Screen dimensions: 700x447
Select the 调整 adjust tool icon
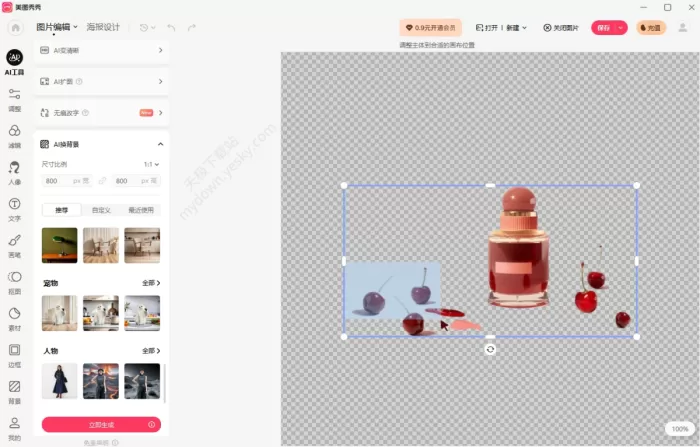click(x=14, y=100)
